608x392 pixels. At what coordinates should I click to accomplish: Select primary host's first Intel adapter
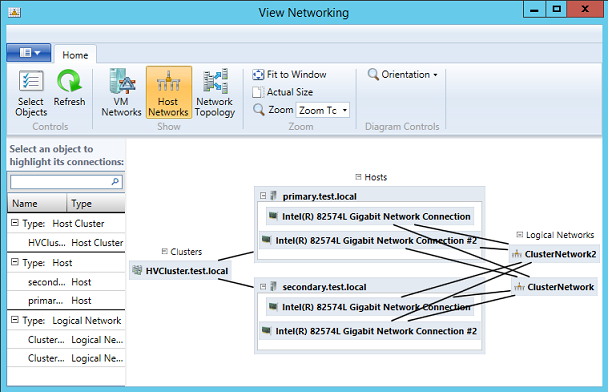[x=370, y=216]
